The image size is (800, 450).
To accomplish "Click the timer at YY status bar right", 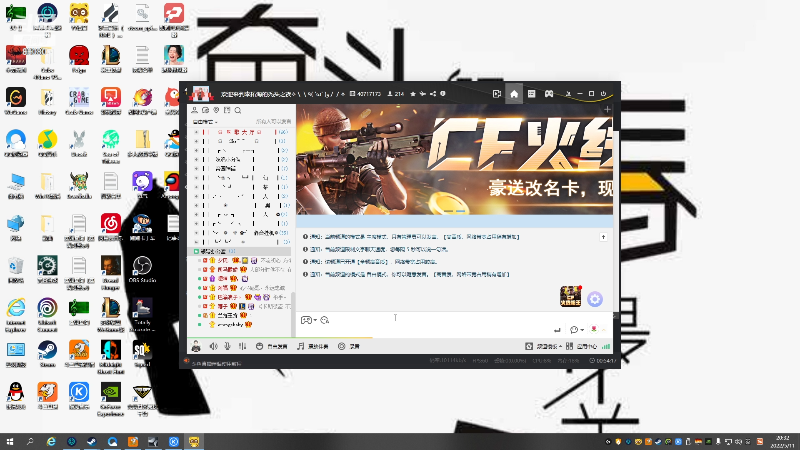I will tap(603, 360).
